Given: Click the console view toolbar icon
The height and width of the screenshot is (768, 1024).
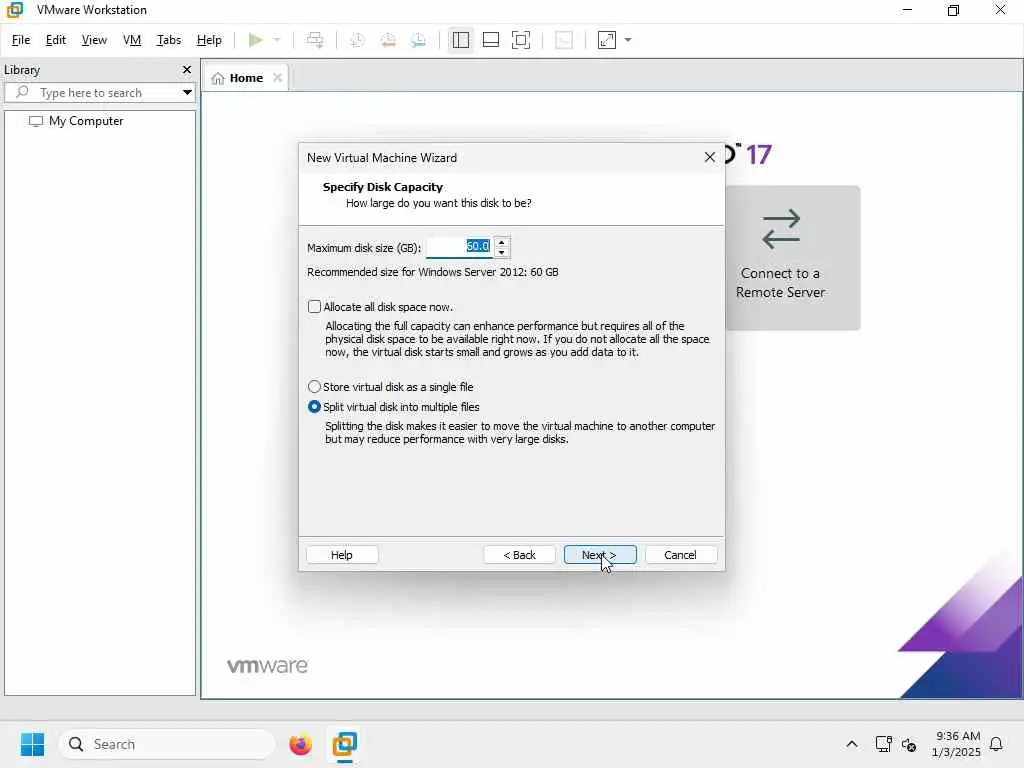Looking at the screenshot, I should coord(564,40).
